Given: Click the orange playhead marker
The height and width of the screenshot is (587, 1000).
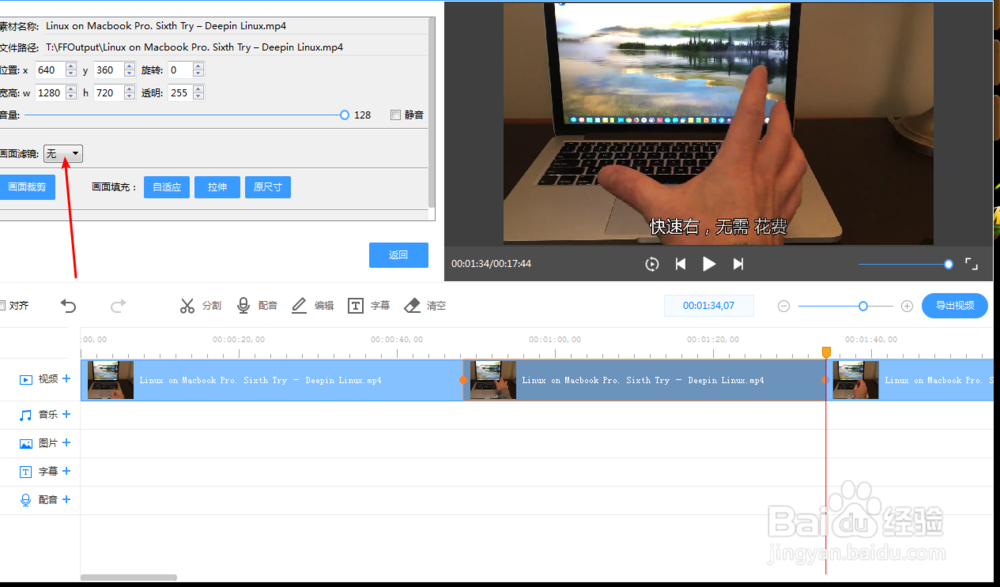Looking at the screenshot, I should [x=827, y=352].
